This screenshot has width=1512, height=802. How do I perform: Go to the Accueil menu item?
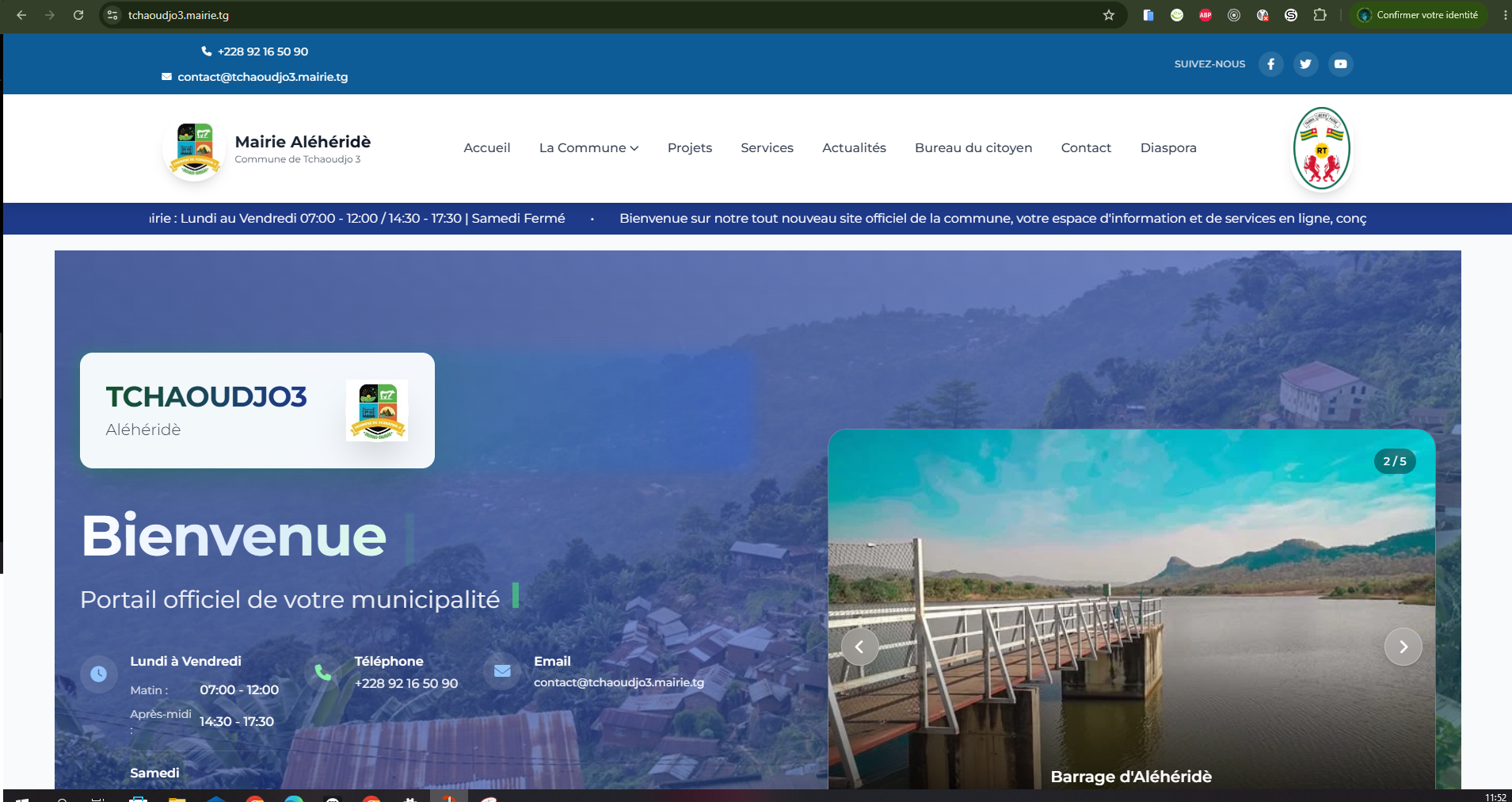pos(487,148)
